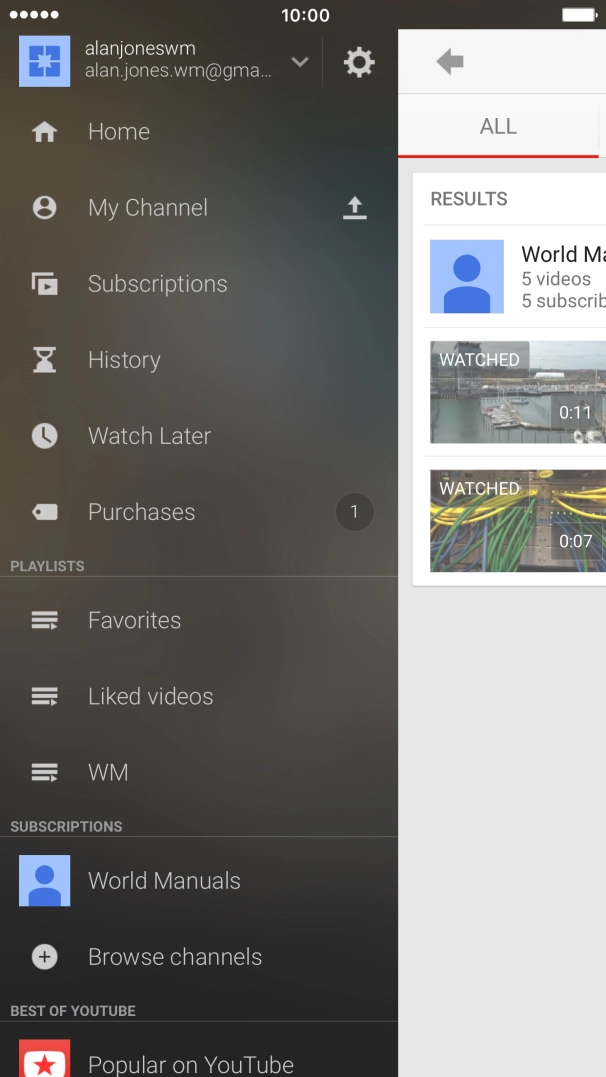
Task: Tap the Purchases tag icon
Action: click(44, 512)
